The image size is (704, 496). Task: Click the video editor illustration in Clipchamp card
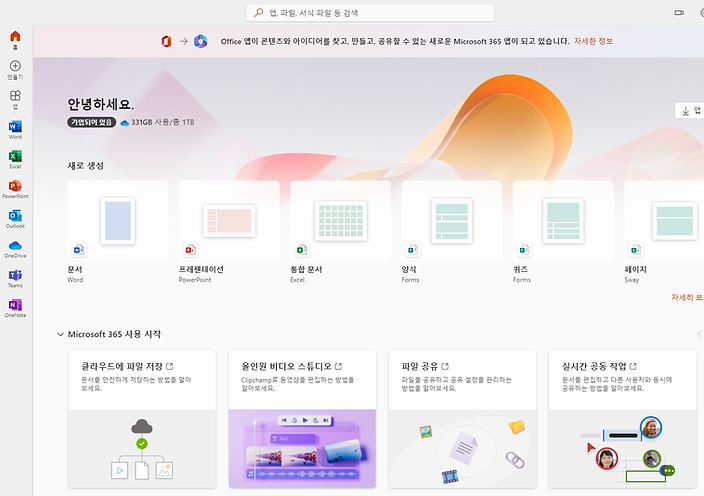pos(302,448)
